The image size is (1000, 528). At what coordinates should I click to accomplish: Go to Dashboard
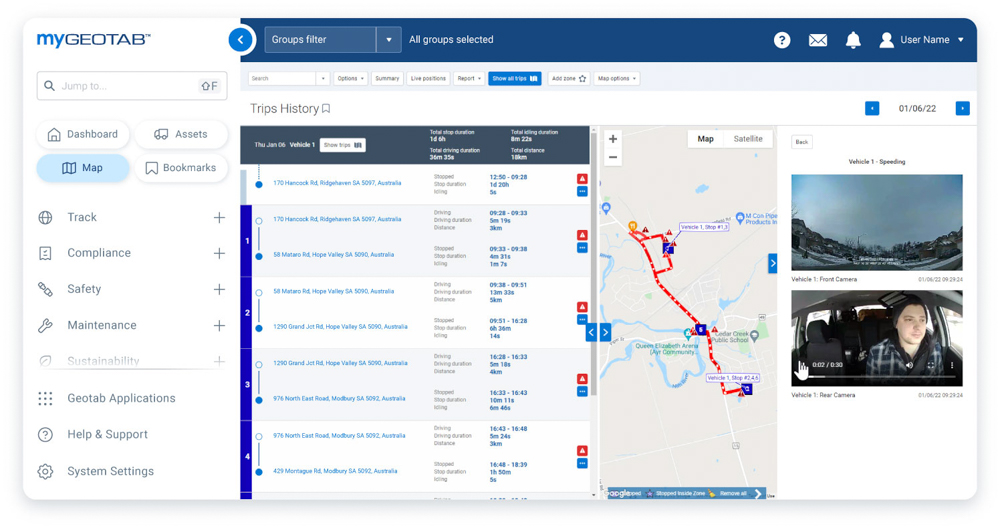click(x=83, y=135)
